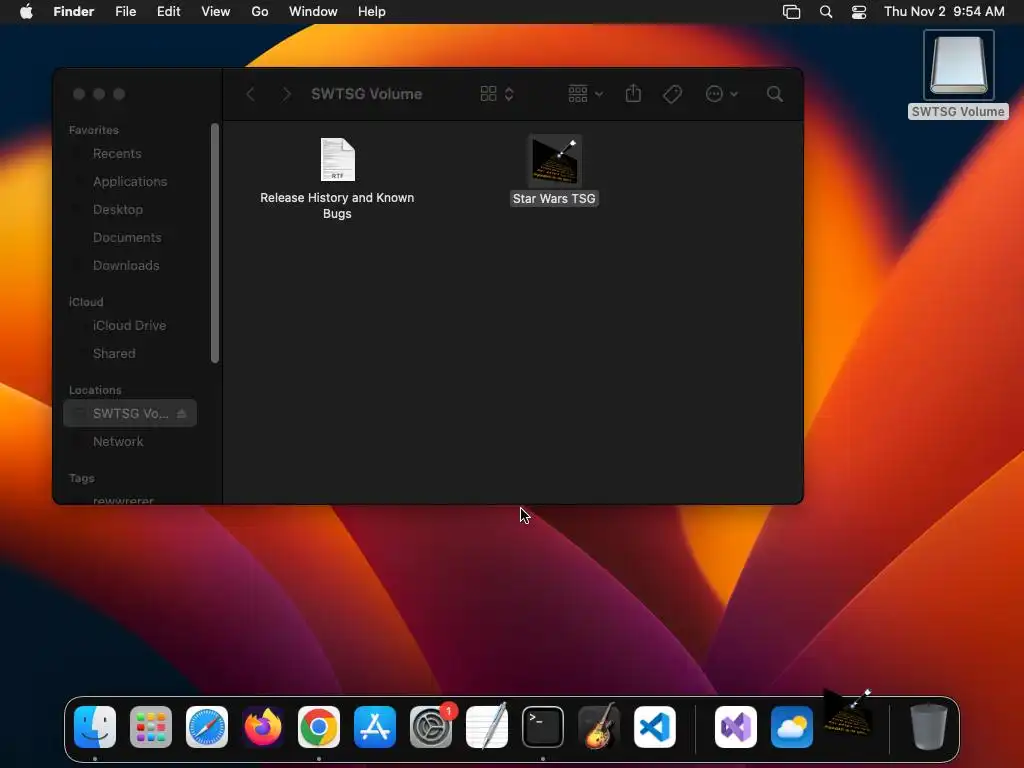Open the Finder menu
The image size is (1024, 768).
(74, 12)
